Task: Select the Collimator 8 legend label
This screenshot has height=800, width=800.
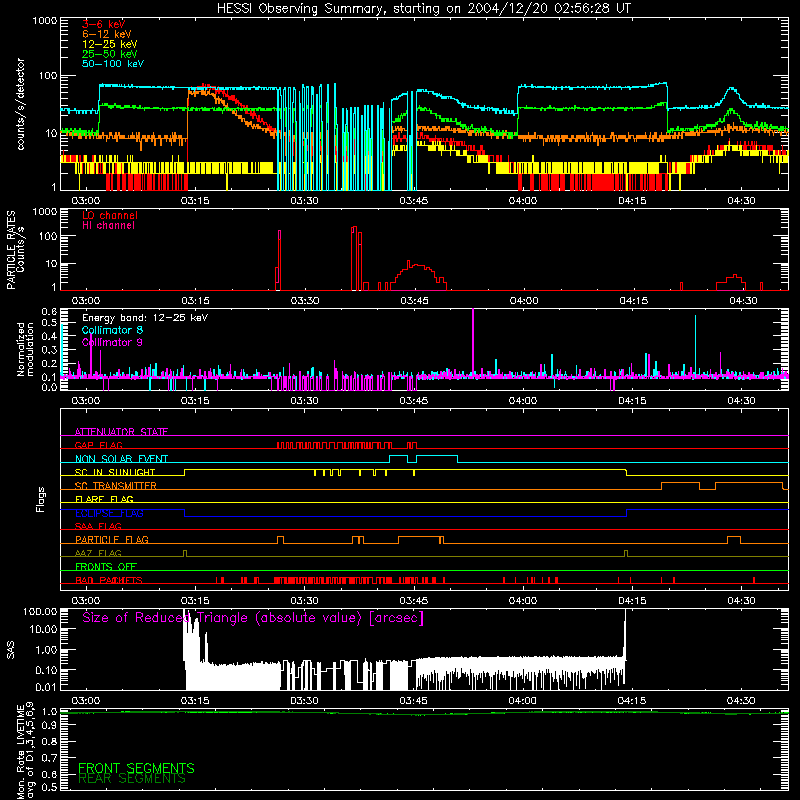Action: (x=112, y=330)
